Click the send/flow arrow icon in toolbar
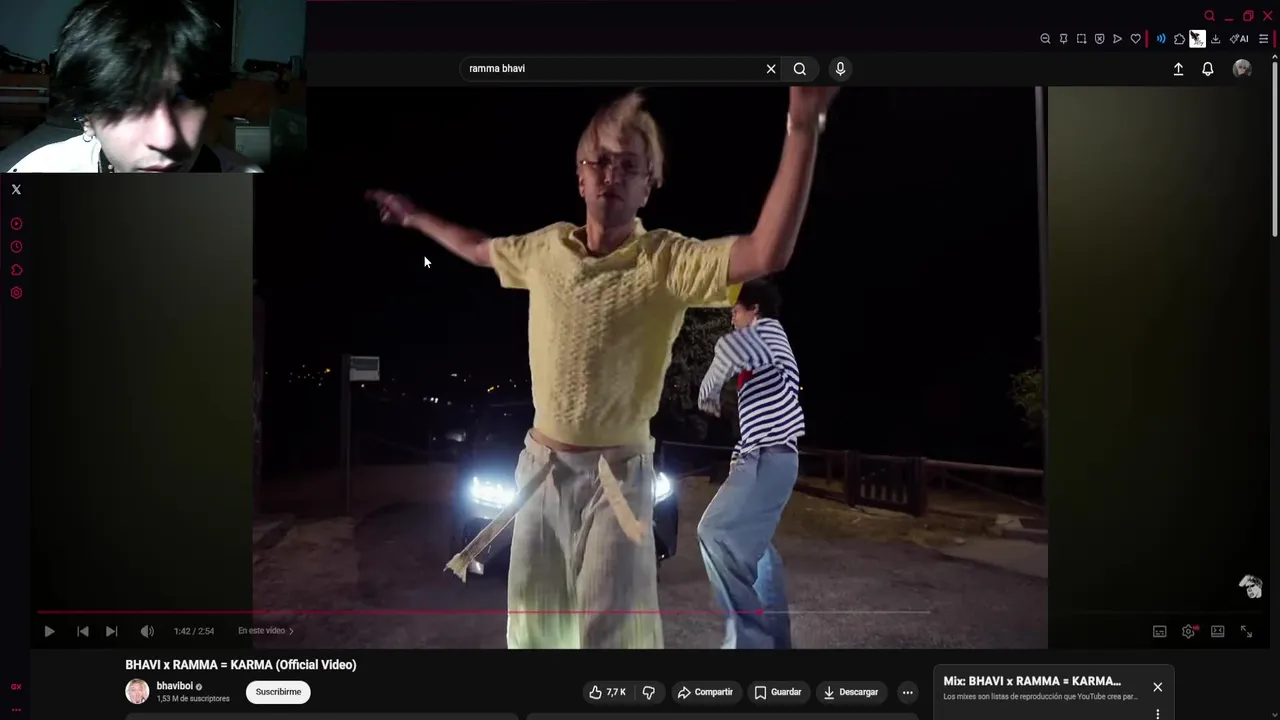 click(1117, 39)
